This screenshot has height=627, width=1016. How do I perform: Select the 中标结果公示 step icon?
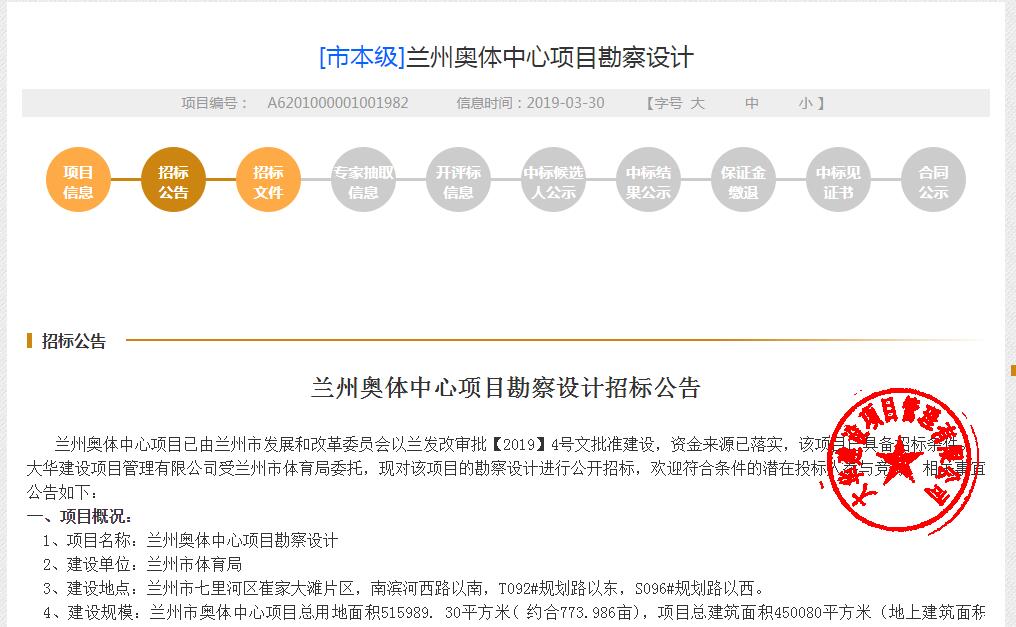[x=648, y=179]
